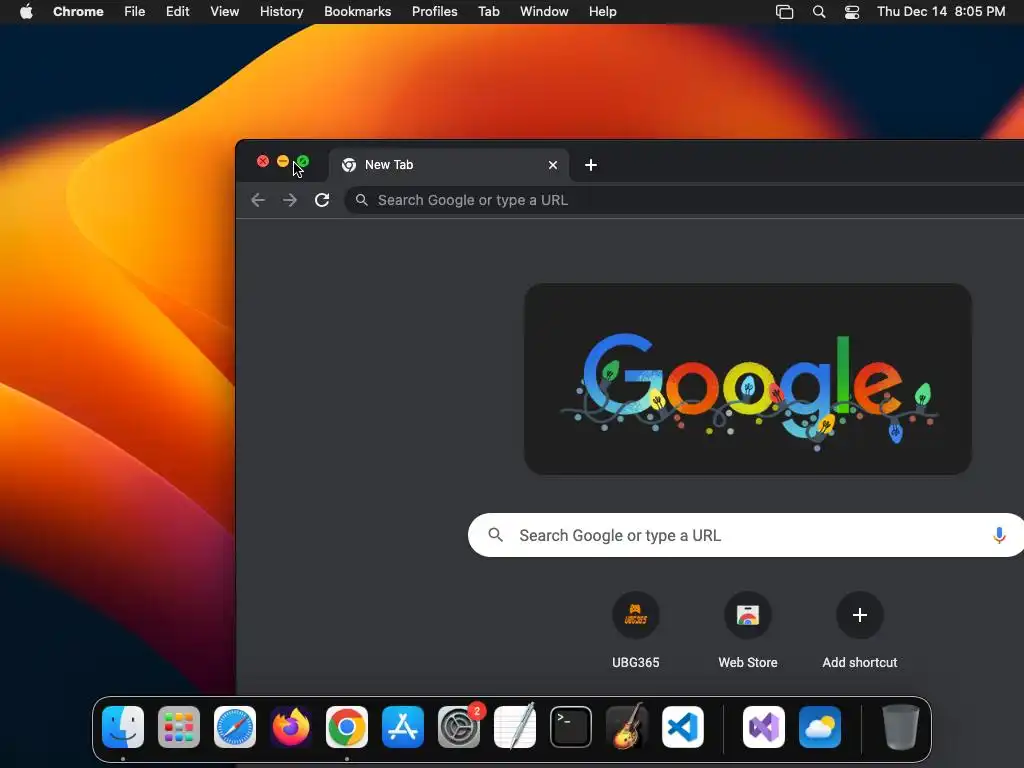Viewport: 1024px width, 768px height.
Task: Launch Safari from the dock
Action: (235, 727)
